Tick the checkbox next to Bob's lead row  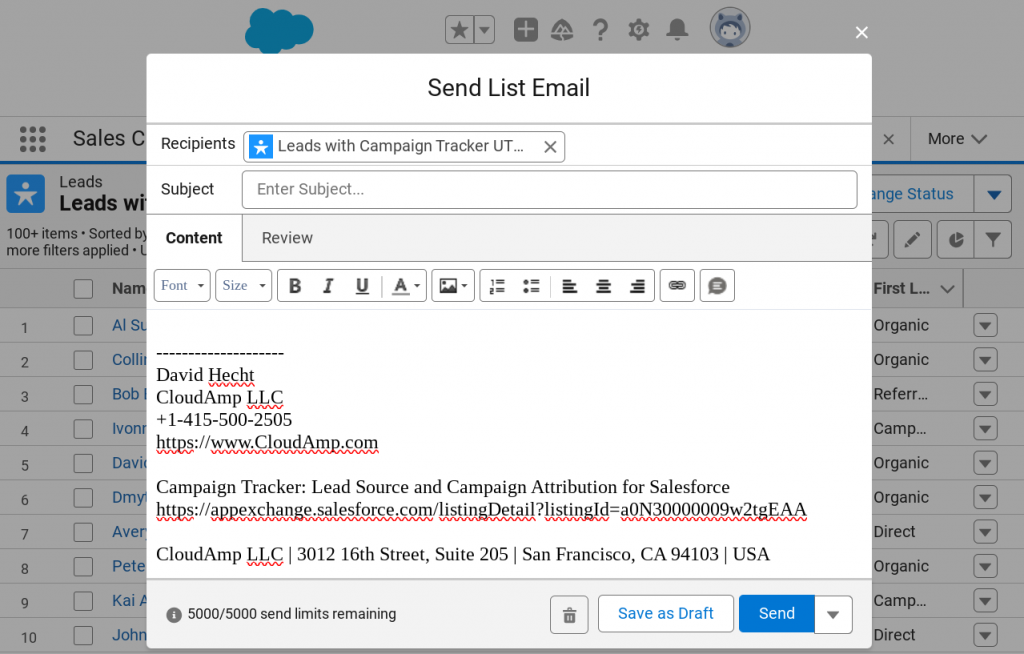click(84, 393)
